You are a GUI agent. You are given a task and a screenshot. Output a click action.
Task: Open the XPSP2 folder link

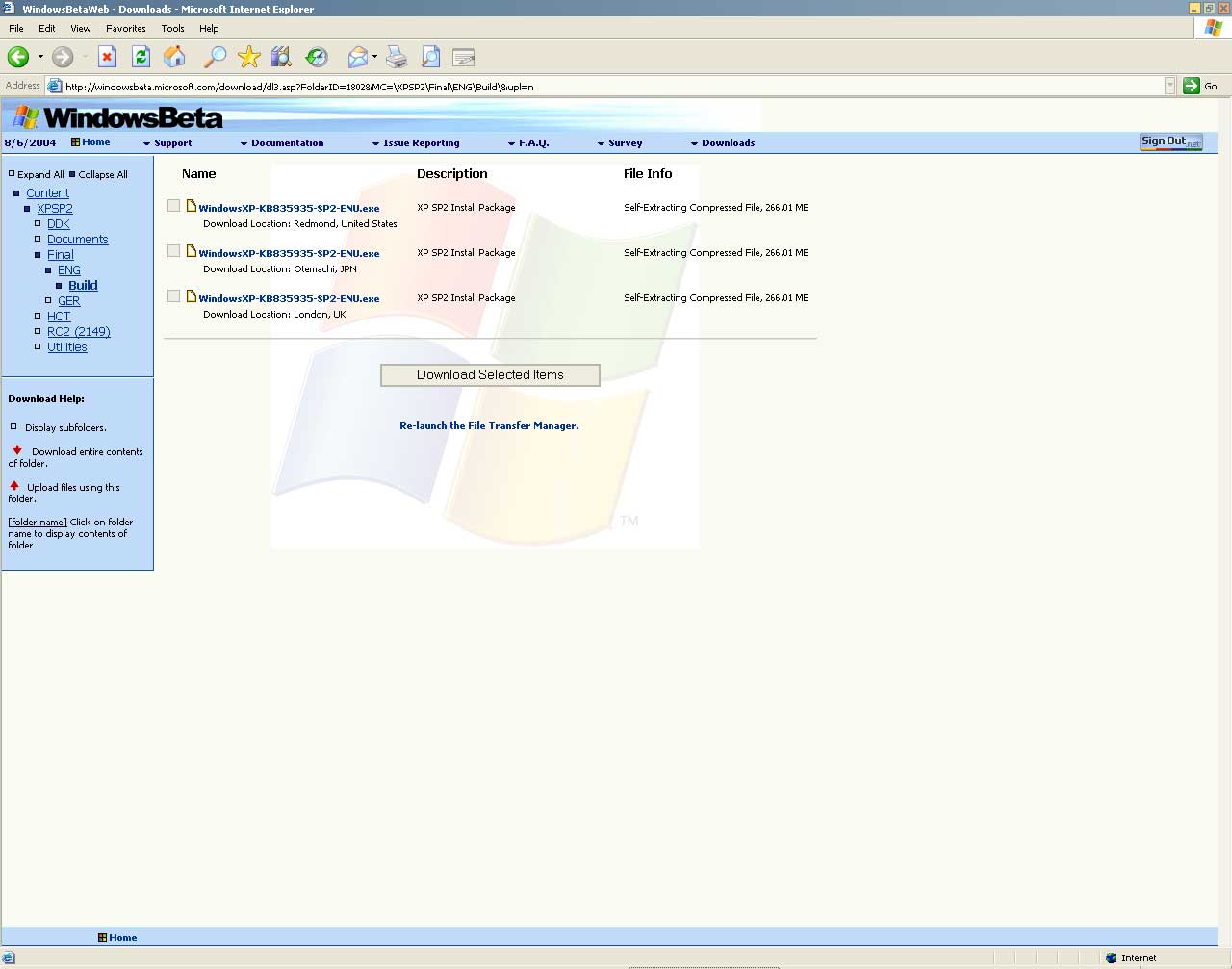55,209
